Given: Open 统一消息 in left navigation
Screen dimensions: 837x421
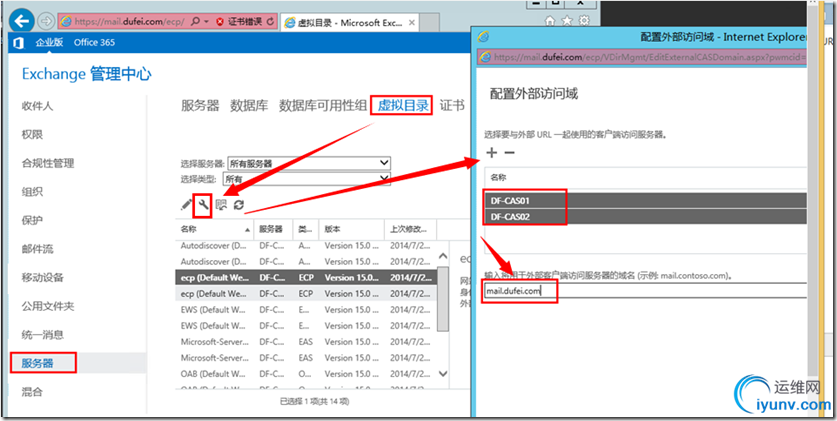Looking at the screenshot, I should (43, 335).
